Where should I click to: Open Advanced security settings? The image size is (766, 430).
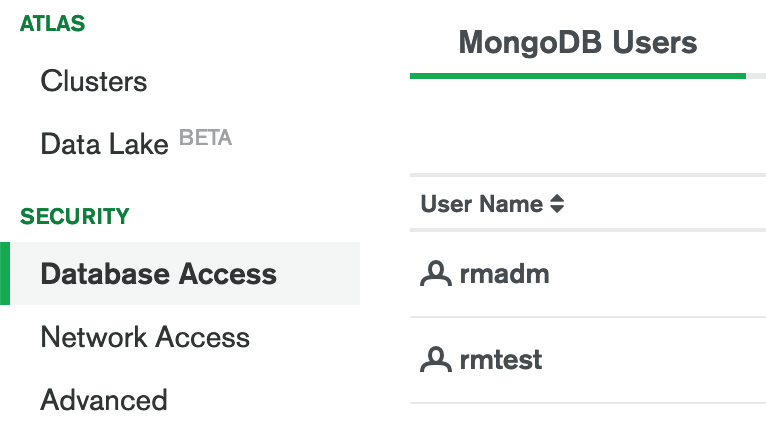(104, 400)
